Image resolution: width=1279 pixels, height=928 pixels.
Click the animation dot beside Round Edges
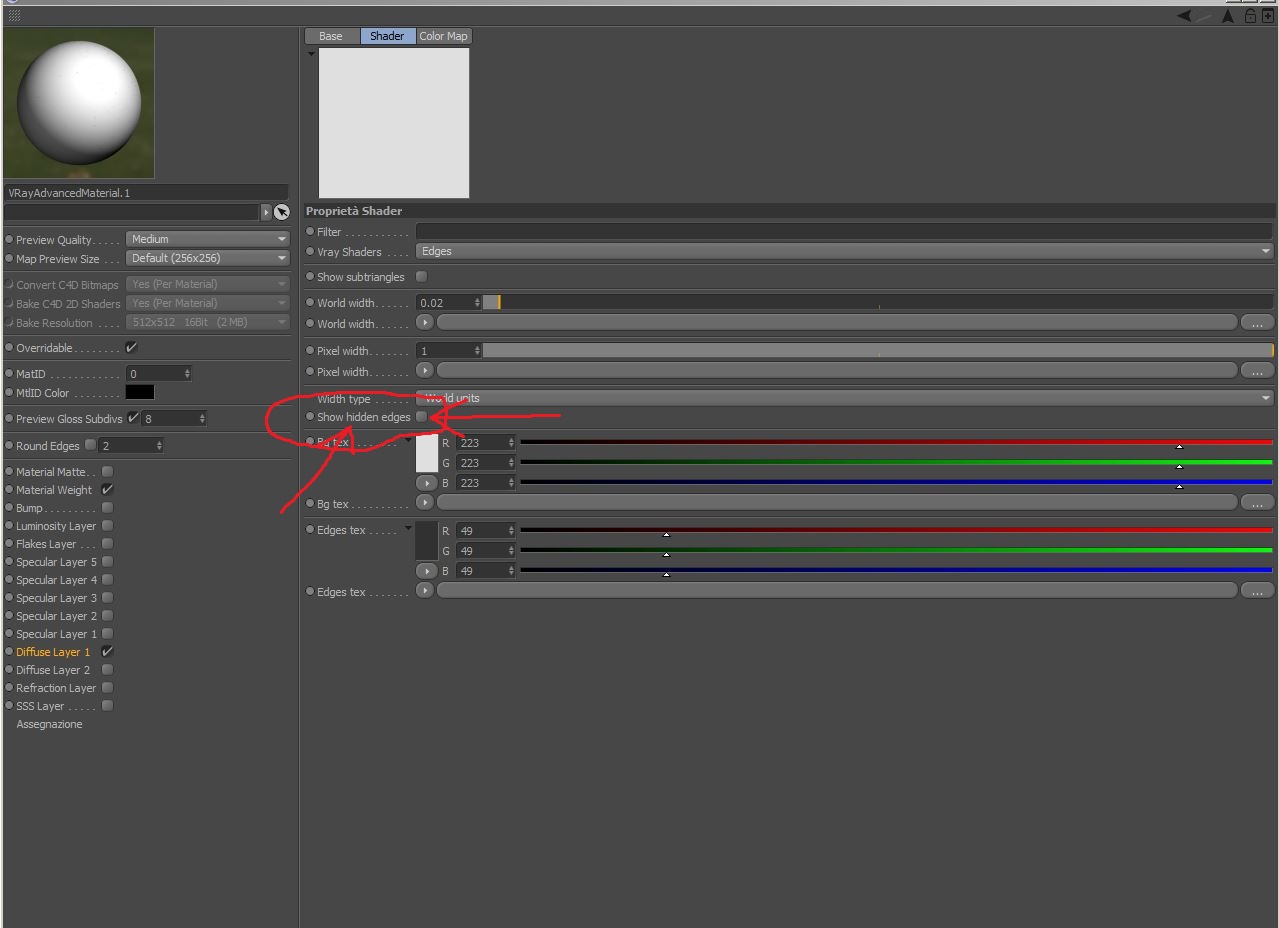click(x=9, y=445)
